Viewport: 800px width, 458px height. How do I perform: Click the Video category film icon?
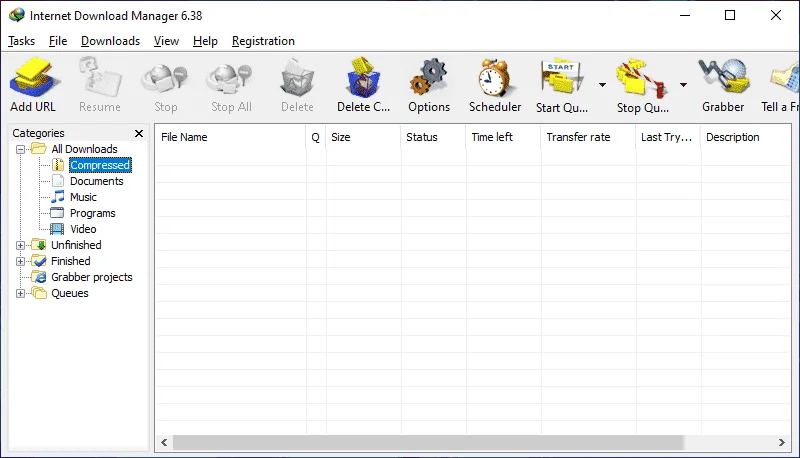pyautogui.click(x=57, y=229)
